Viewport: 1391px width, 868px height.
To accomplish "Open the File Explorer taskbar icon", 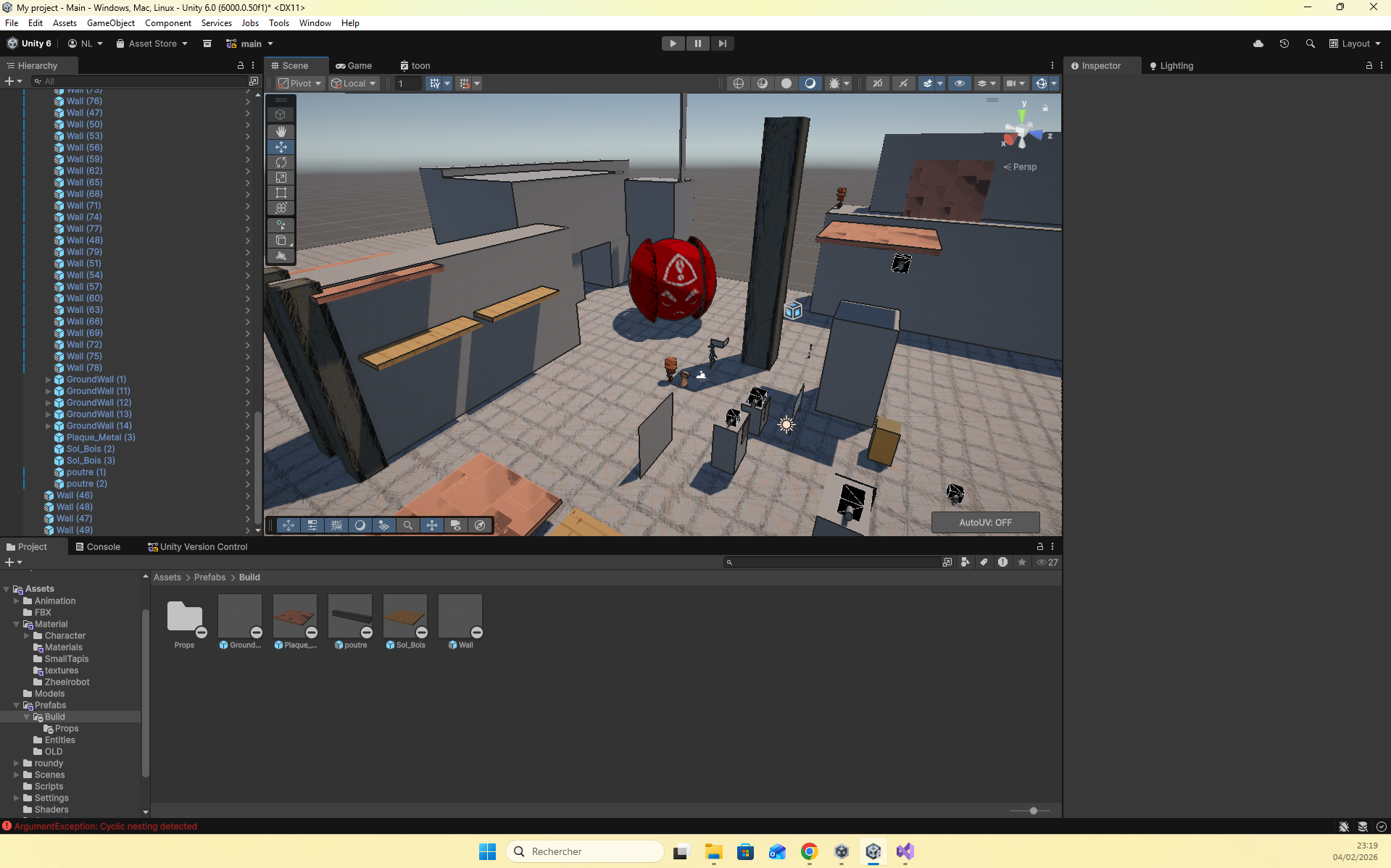I will coord(714,851).
